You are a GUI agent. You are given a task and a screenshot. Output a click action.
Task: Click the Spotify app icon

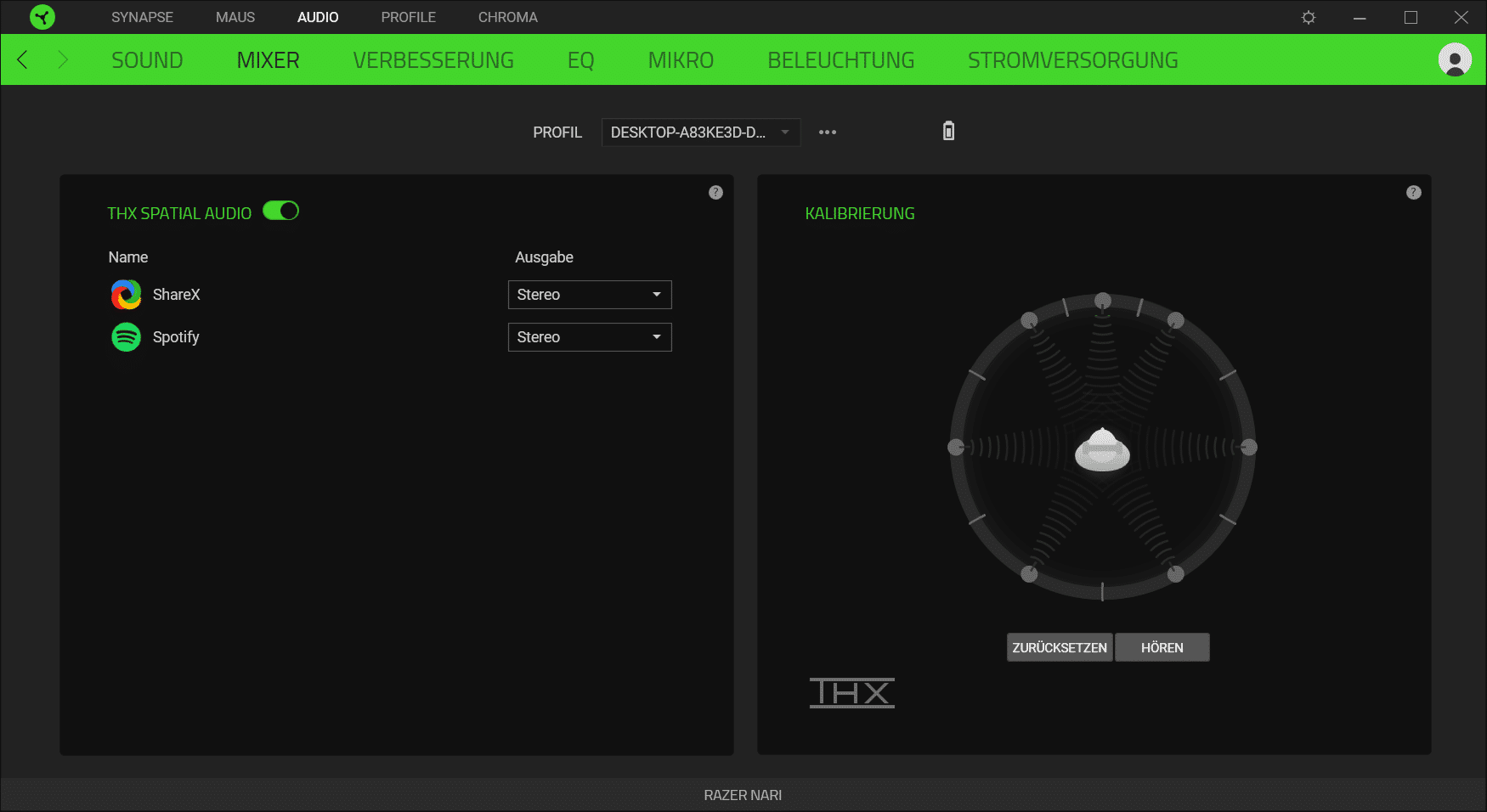[x=126, y=337]
